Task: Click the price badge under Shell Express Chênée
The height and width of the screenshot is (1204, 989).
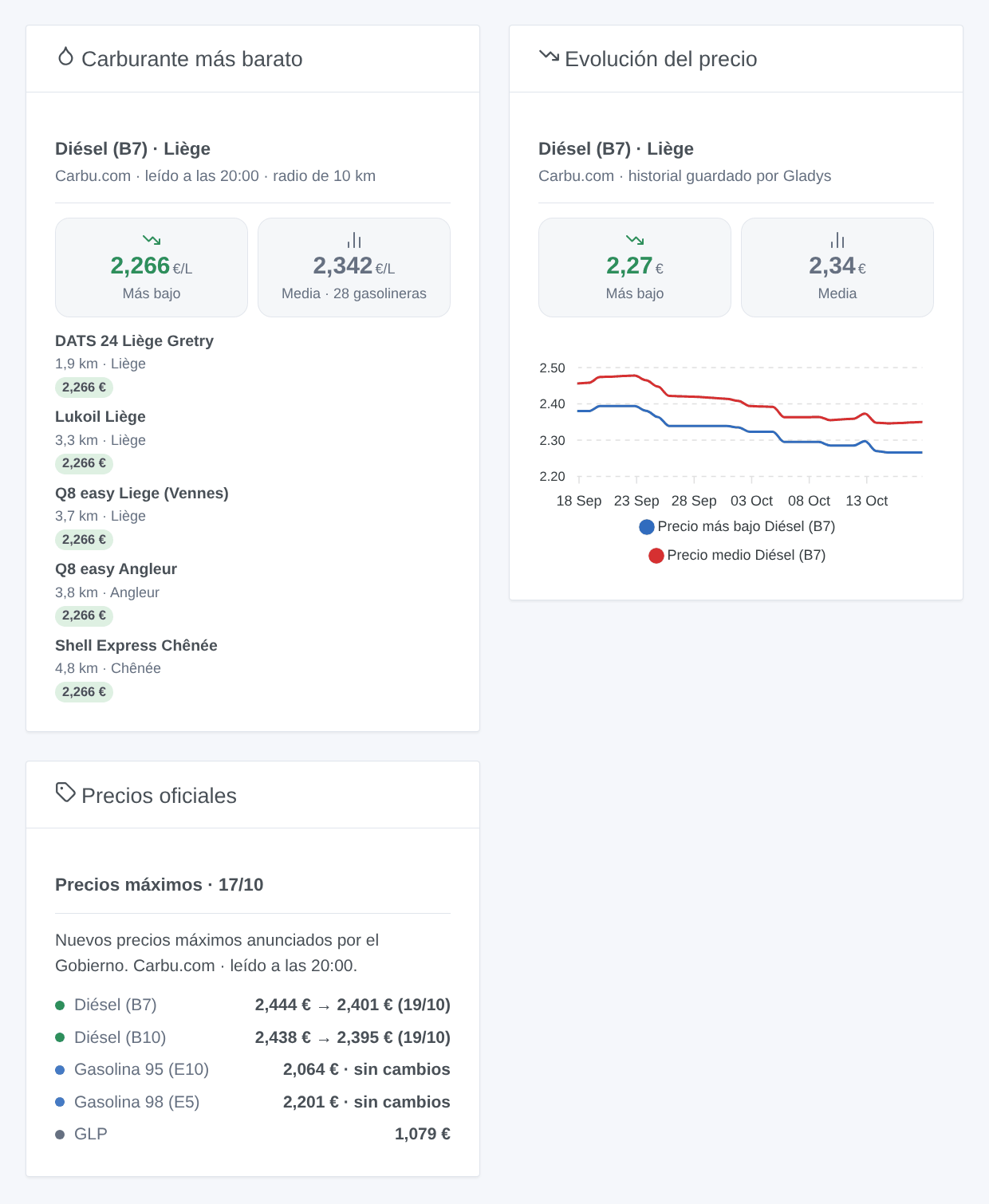Action: coord(84,692)
